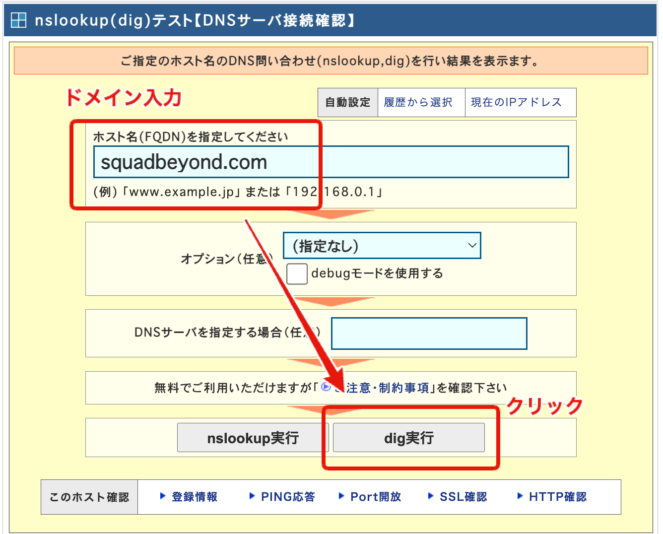Click the blue triangle before HTTP確認
The image size is (663, 534).
520,496
